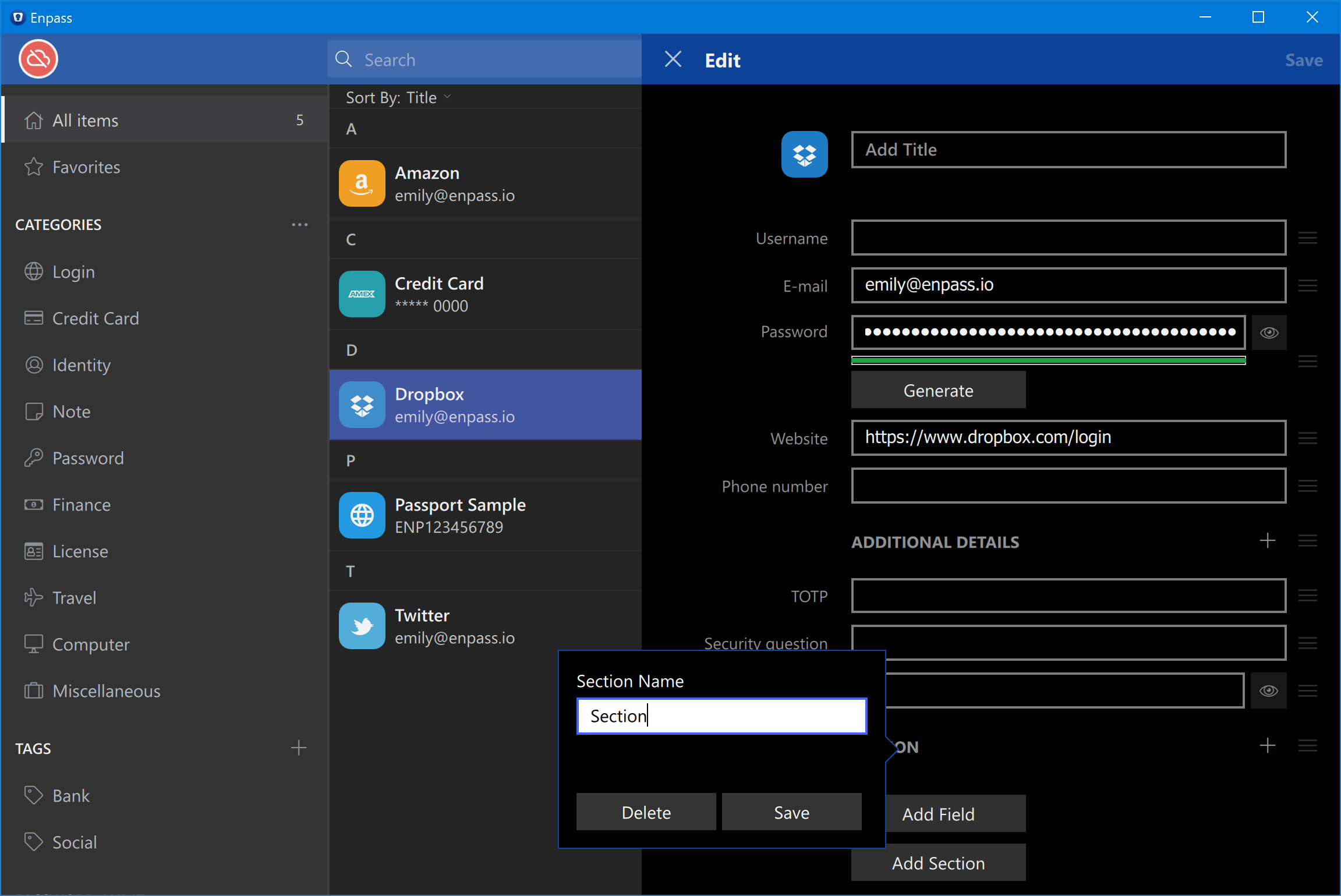Click the Add Title input field
Screen dimensions: 1341x896
(1068, 150)
